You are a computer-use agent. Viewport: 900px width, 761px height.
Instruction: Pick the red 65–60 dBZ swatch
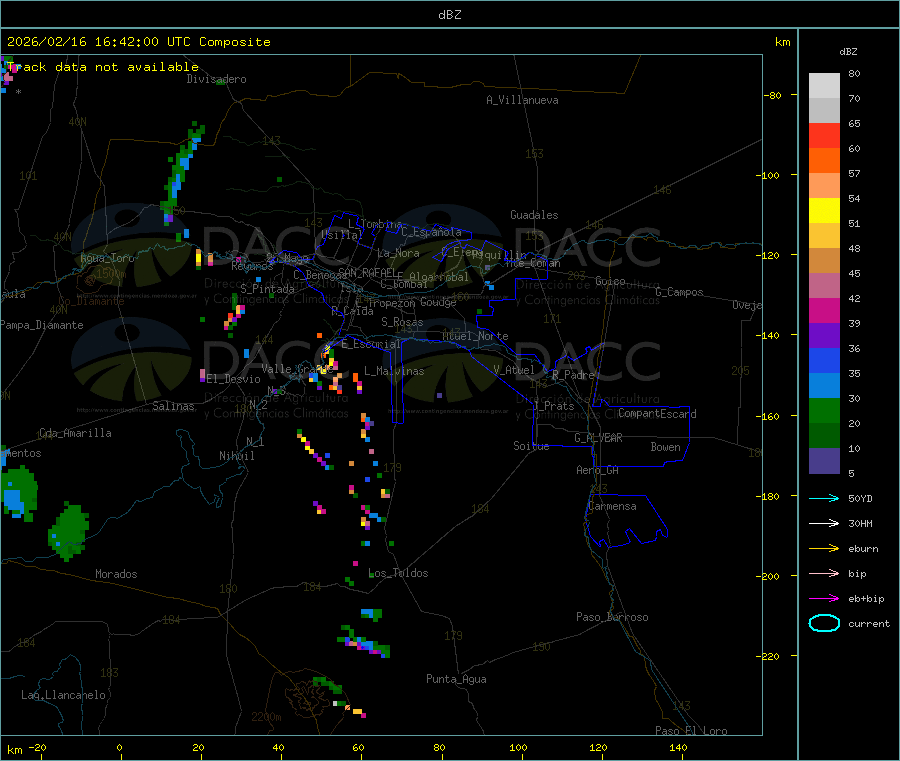click(824, 135)
